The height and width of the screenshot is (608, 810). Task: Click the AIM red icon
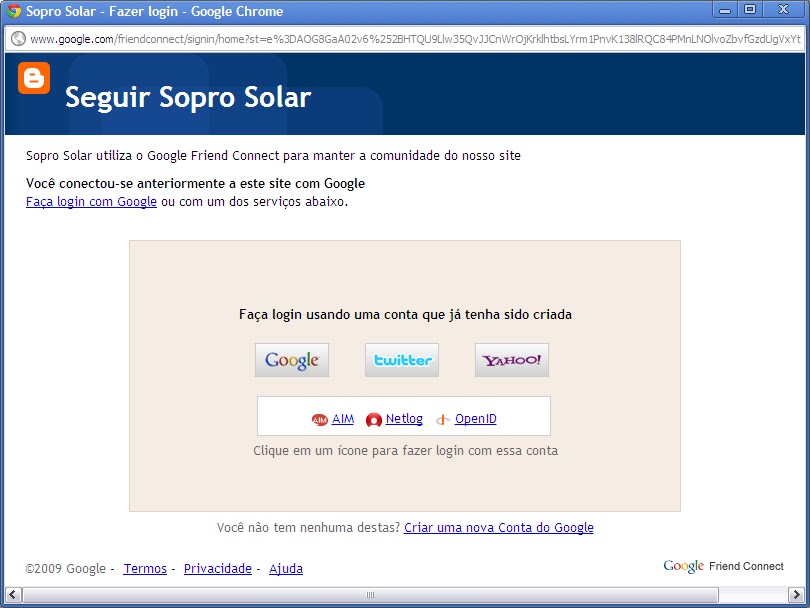(320, 420)
